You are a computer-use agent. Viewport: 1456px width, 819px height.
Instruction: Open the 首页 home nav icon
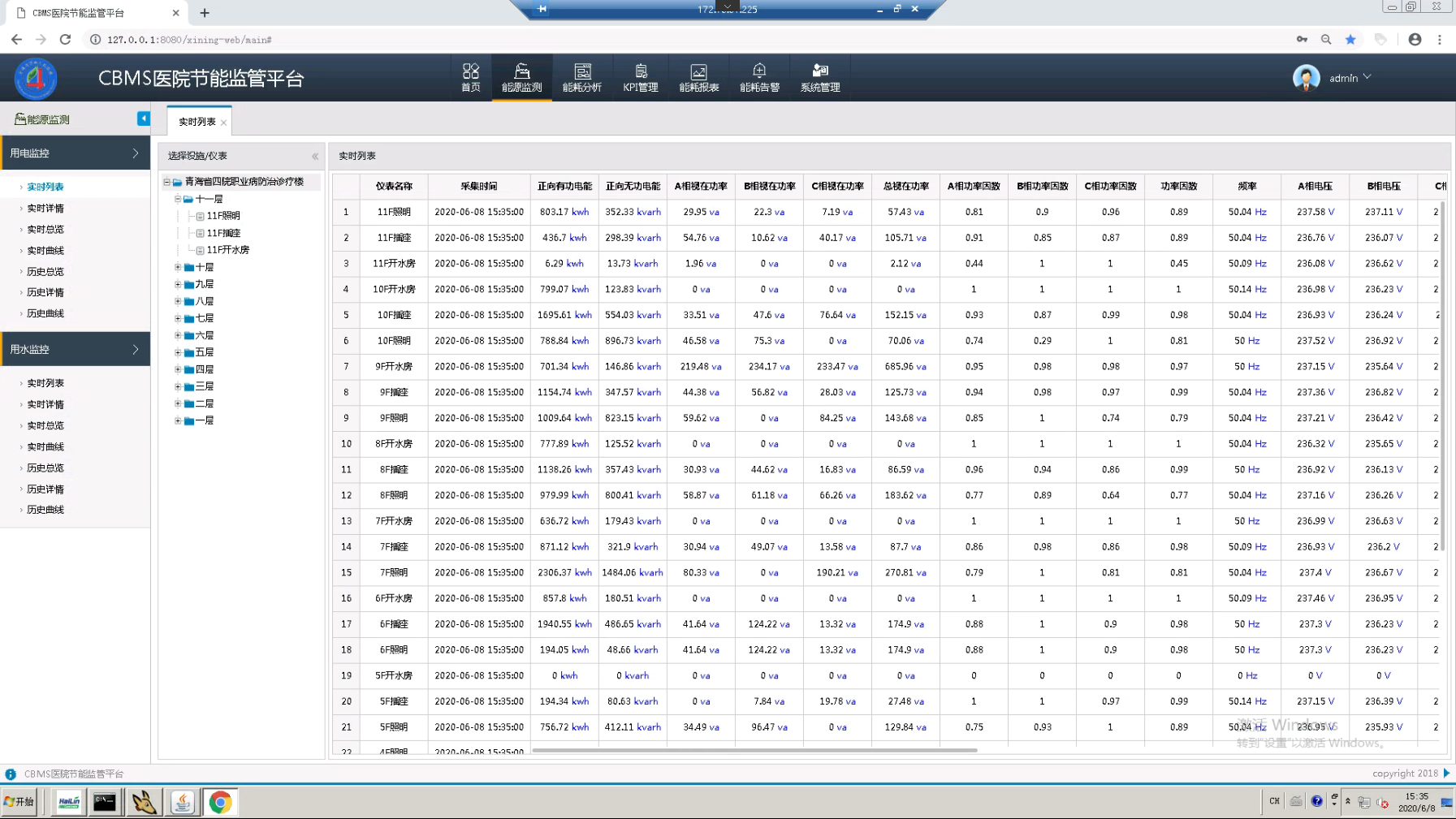(471, 78)
